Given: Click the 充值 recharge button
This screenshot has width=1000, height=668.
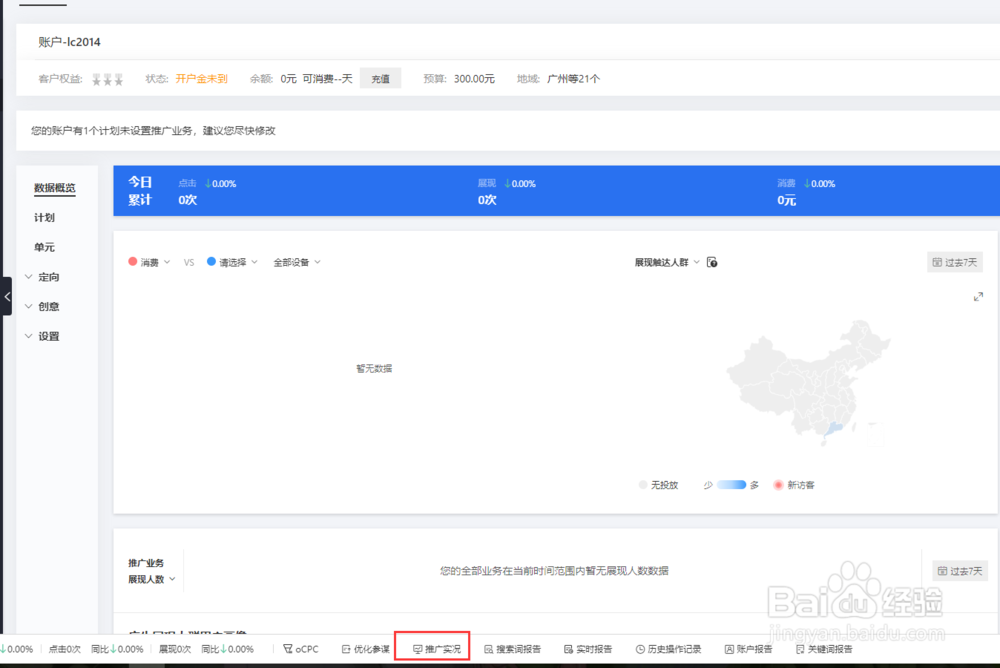Looking at the screenshot, I should tap(380, 78).
